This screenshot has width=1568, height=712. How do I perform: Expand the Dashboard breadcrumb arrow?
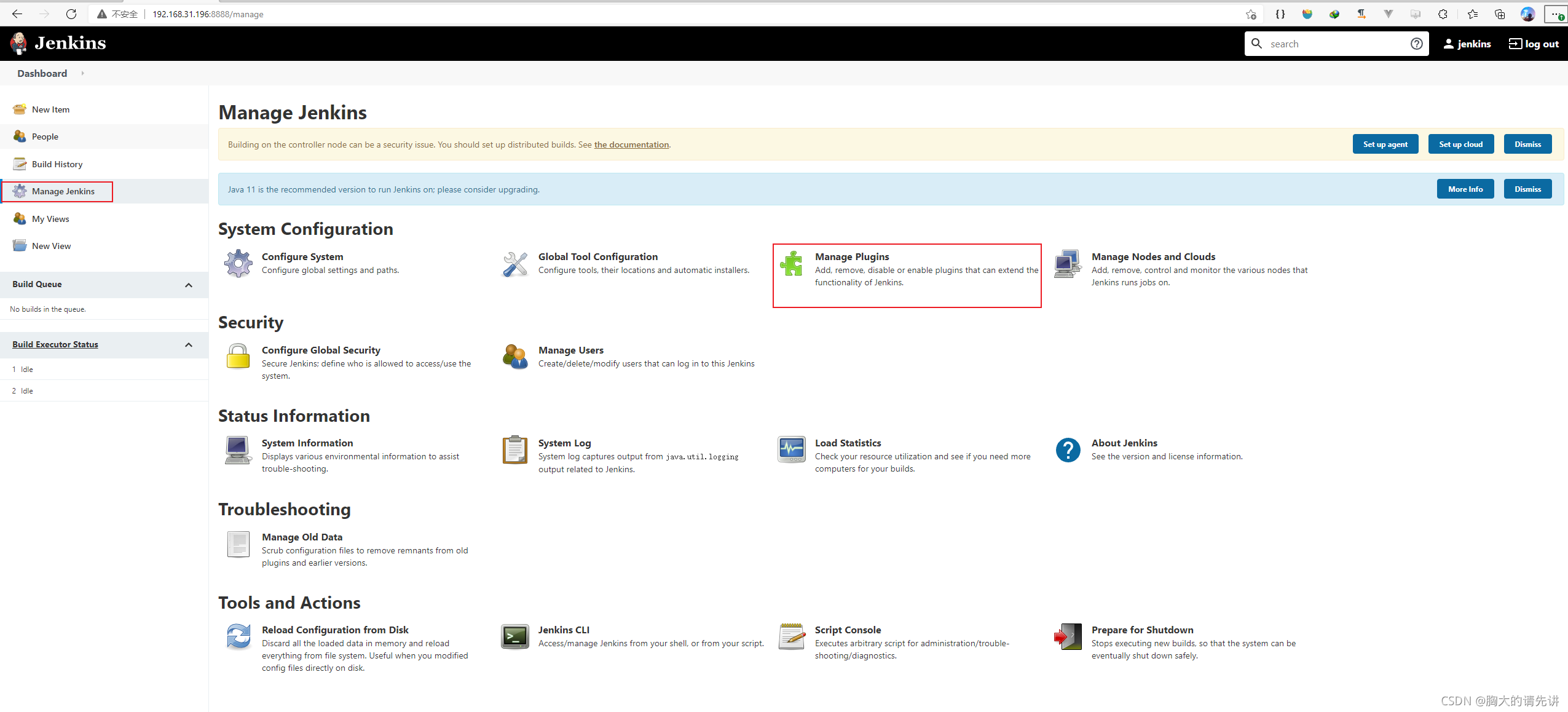[x=82, y=73]
